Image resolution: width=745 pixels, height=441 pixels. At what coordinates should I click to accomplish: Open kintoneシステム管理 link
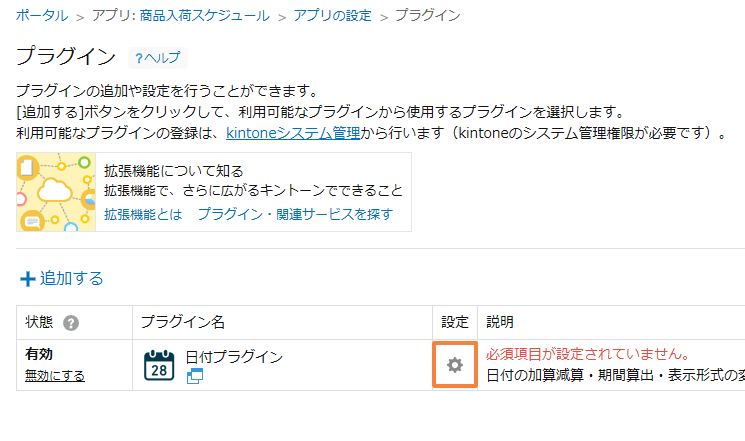(x=293, y=133)
